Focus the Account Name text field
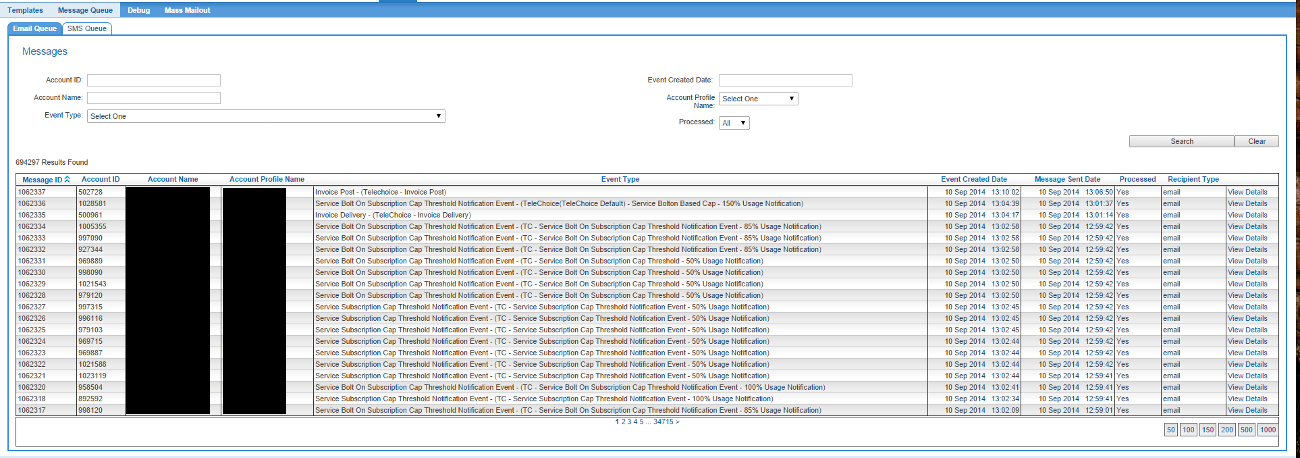Viewport: 1300px width, 458px height. pos(154,98)
